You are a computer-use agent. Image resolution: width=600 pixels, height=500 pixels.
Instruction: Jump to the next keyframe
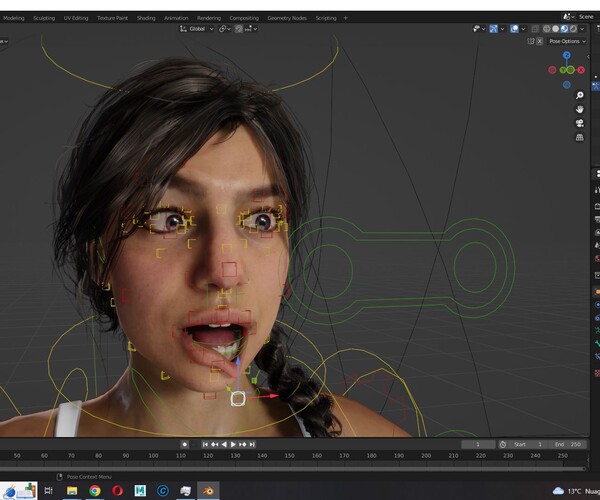(243, 444)
